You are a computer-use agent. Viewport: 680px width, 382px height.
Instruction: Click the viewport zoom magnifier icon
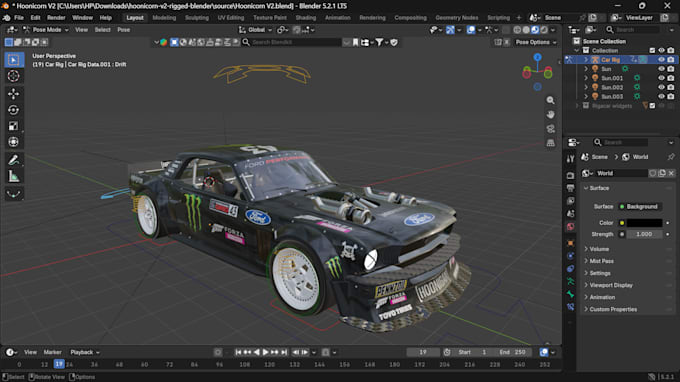pos(550,100)
